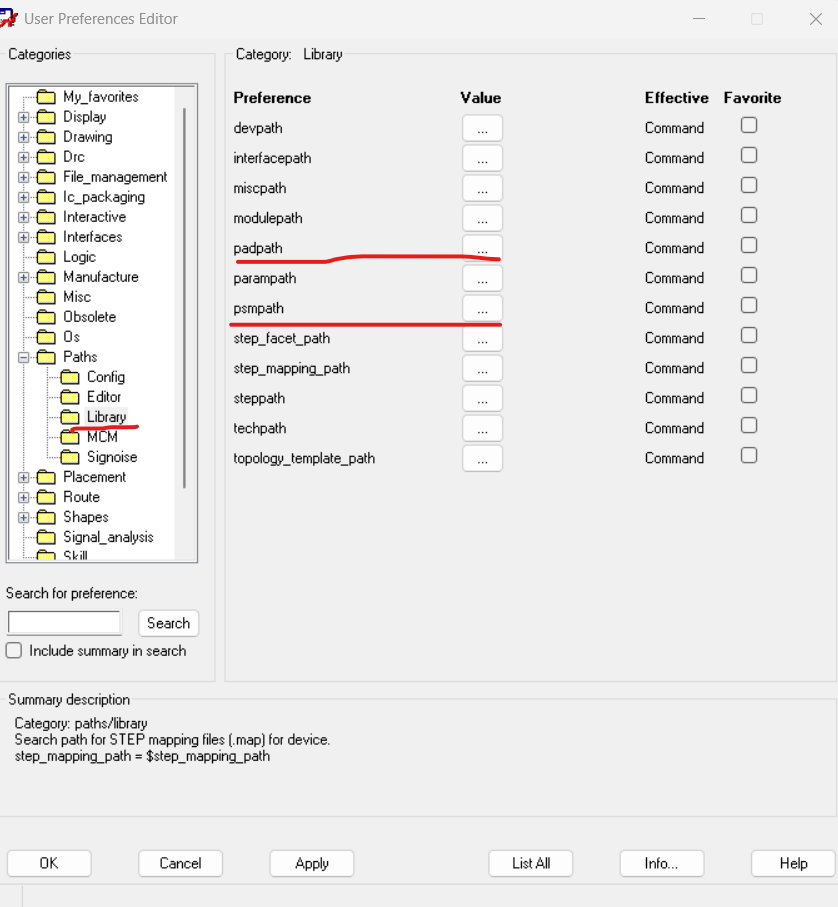Click the File_management folder icon
The image size is (838, 907).
pos(46,177)
